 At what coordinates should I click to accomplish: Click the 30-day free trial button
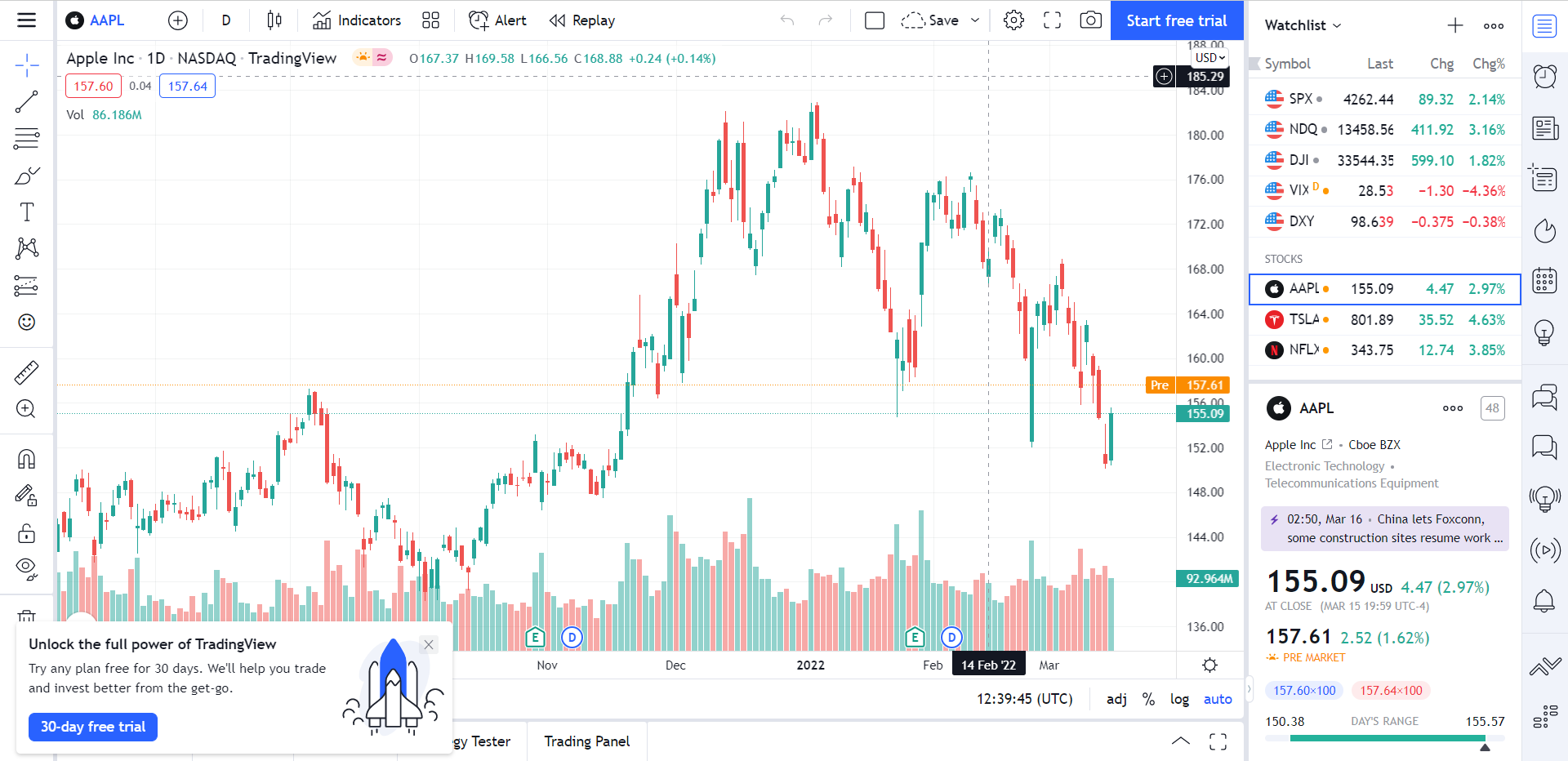[93, 727]
